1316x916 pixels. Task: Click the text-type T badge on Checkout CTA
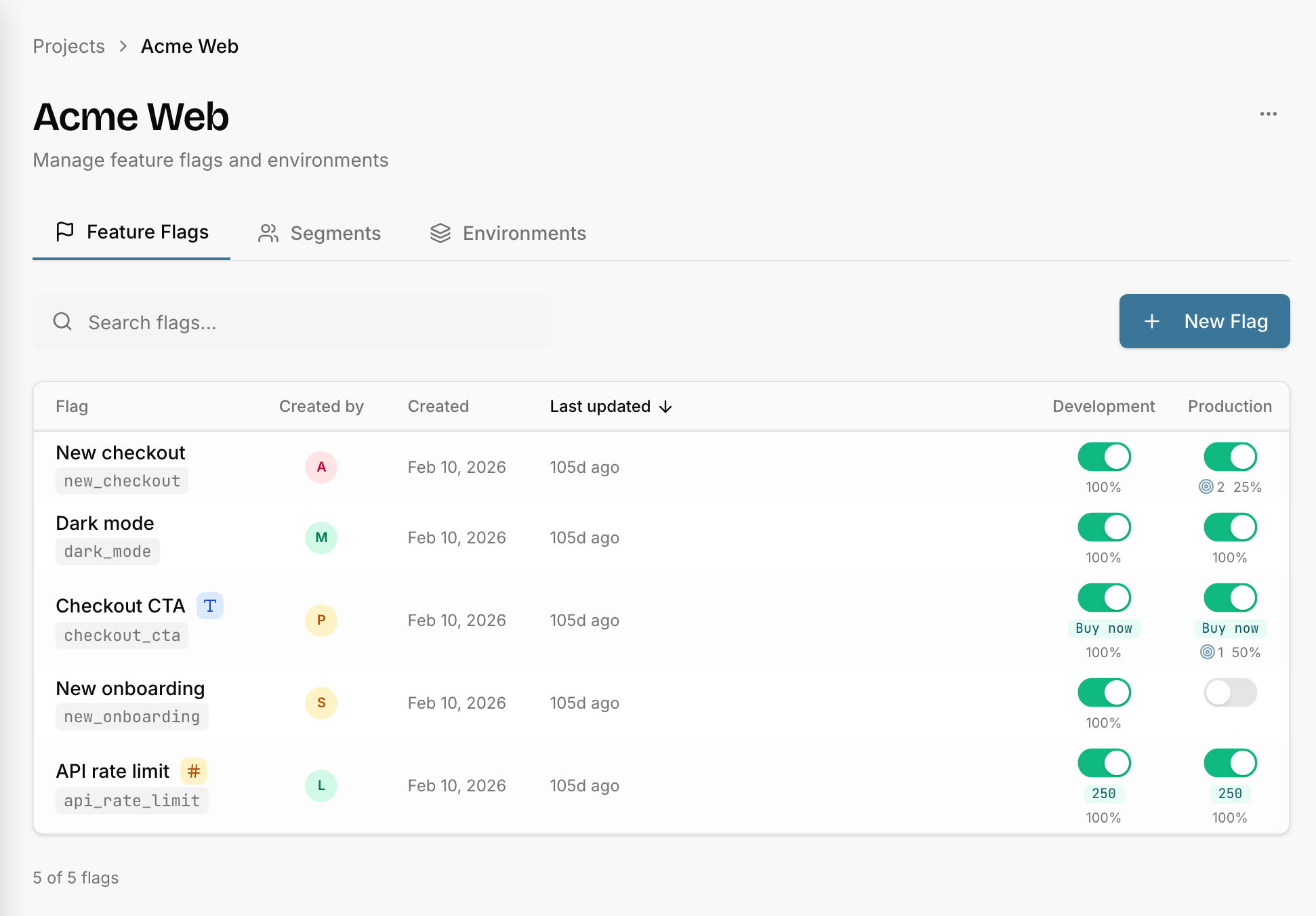pyautogui.click(x=210, y=606)
